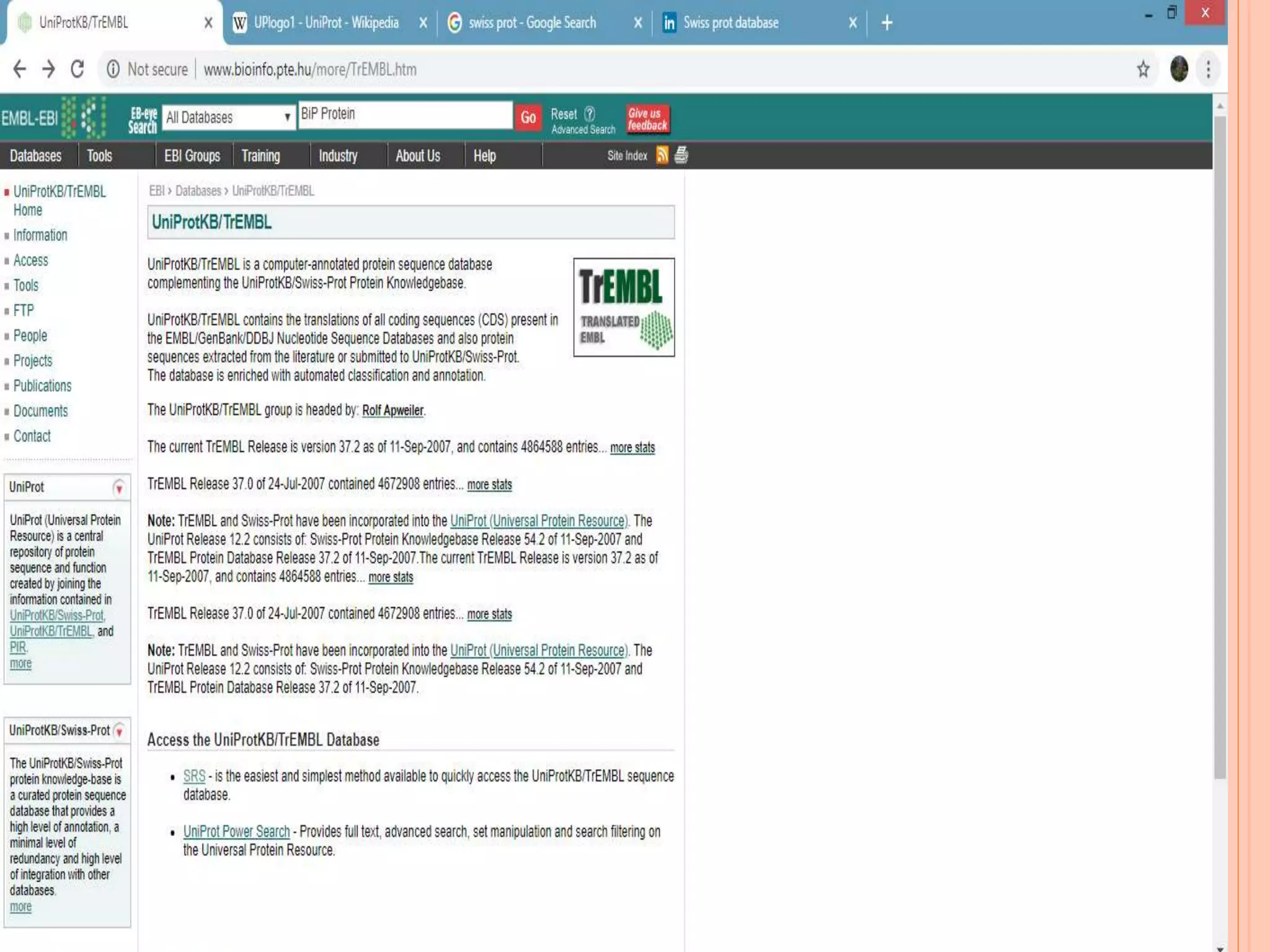The image size is (1270, 952).
Task: Open a new browser tab
Action: (887, 23)
